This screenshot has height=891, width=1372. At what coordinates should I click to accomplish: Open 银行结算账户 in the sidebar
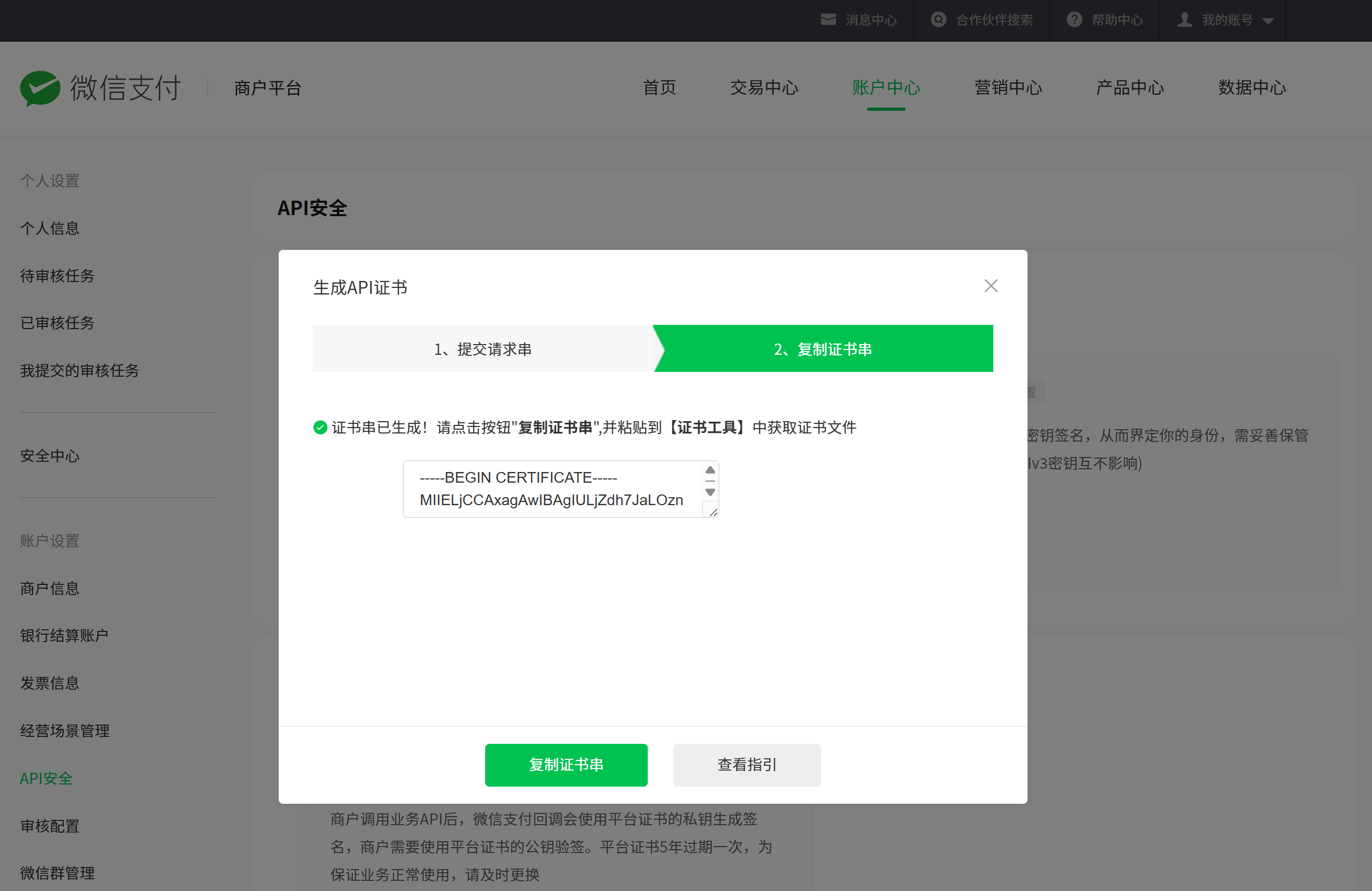(65, 636)
